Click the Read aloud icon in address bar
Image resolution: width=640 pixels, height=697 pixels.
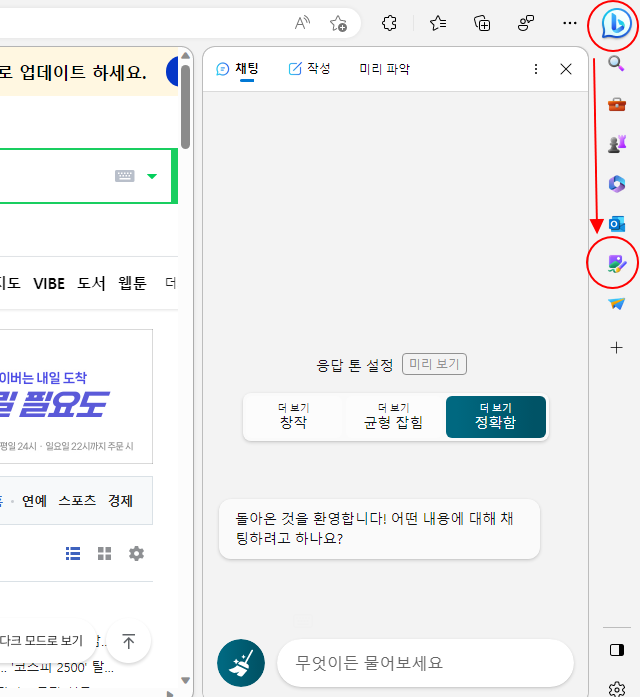tap(302, 23)
